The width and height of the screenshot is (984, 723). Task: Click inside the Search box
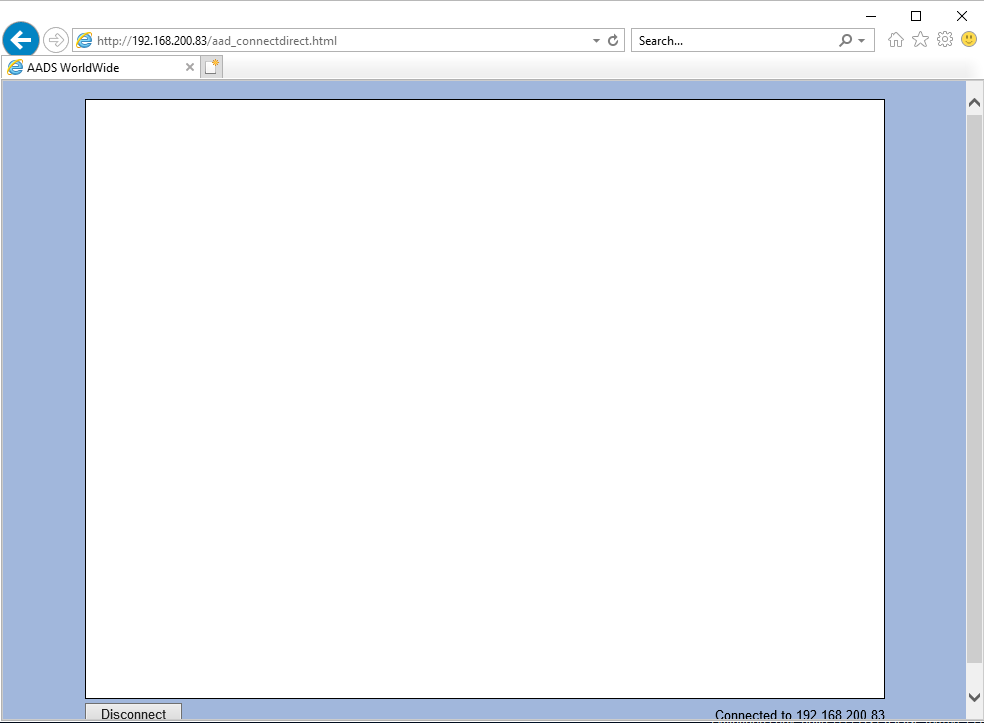pyautogui.click(x=730, y=41)
